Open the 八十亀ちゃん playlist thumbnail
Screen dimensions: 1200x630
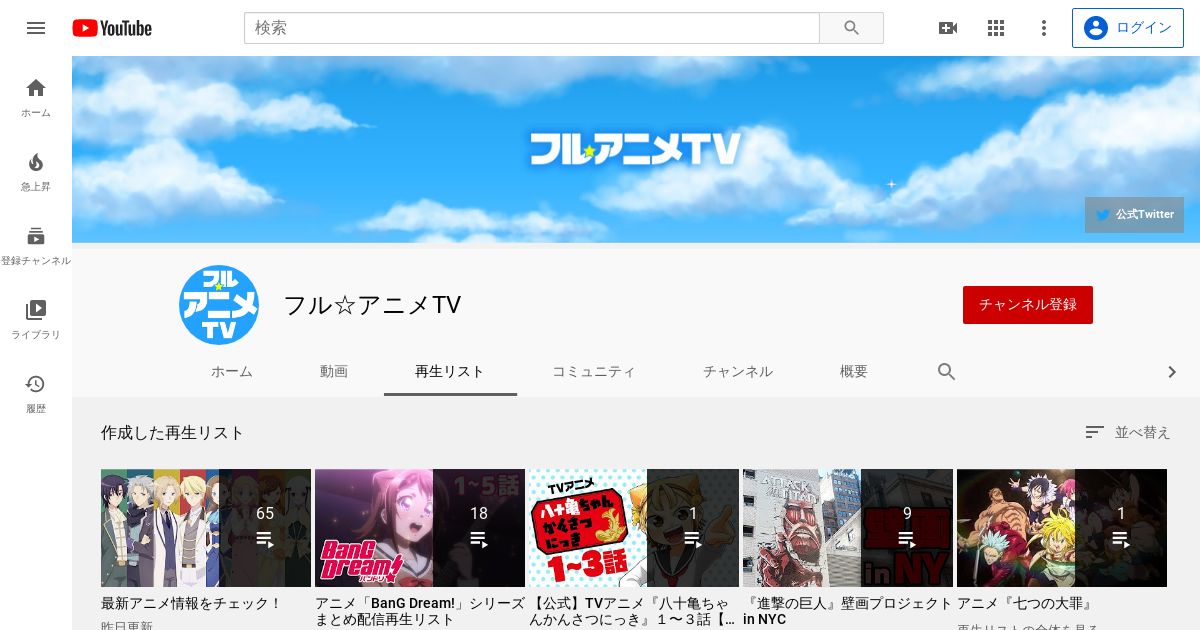[x=634, y=528]
